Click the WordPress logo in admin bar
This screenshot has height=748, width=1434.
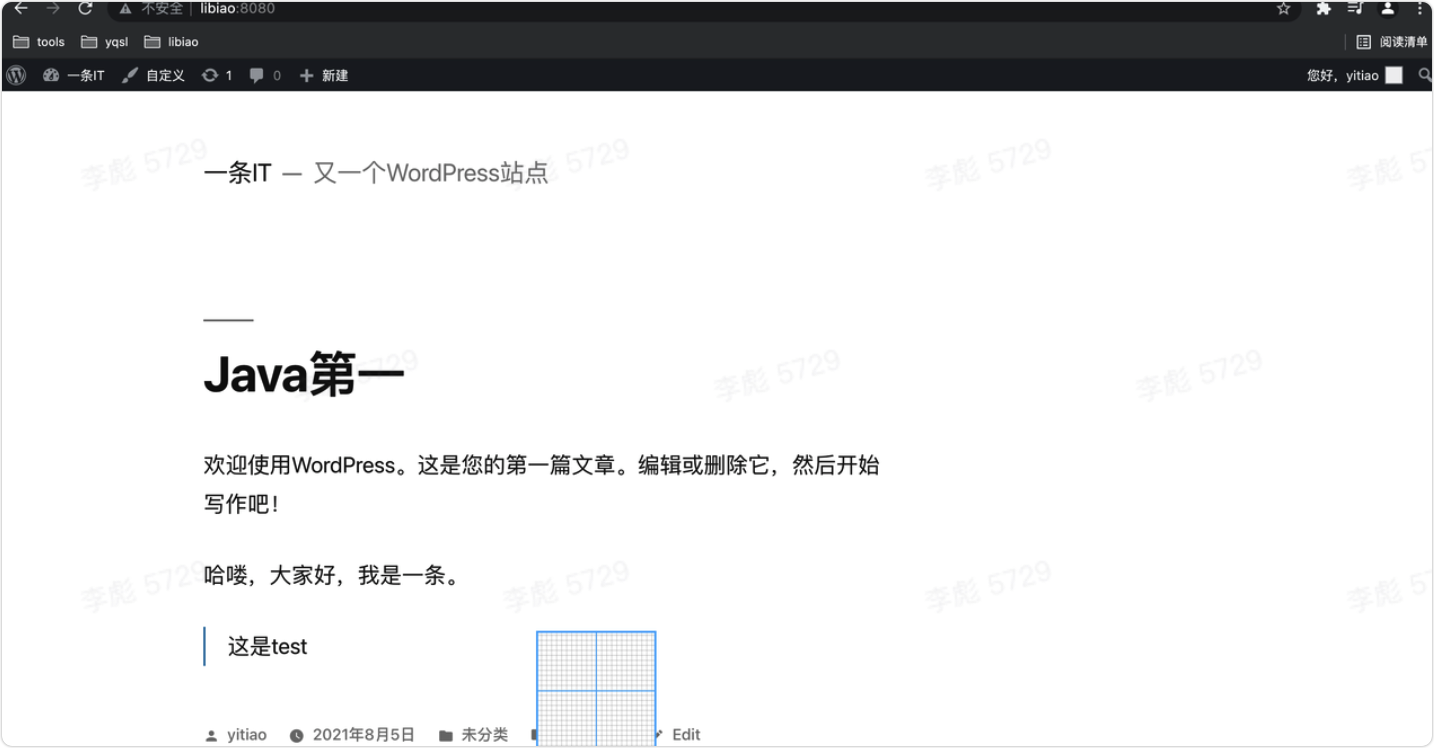click(x=16, y=75)
